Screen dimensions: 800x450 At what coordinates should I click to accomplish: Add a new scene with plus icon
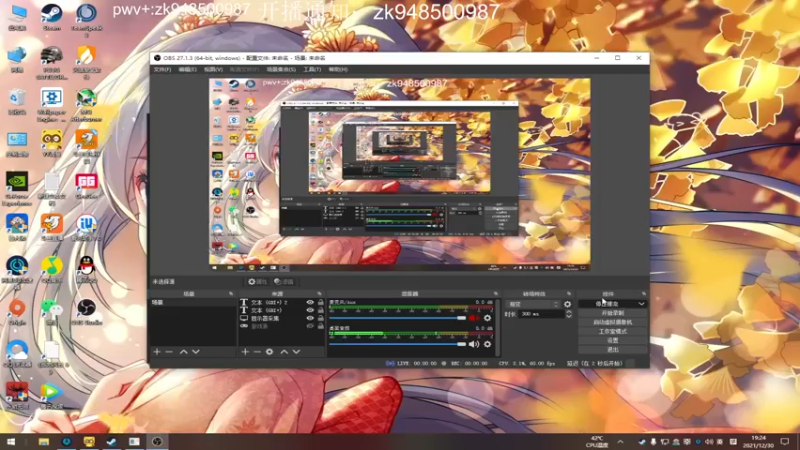[157, 352]
